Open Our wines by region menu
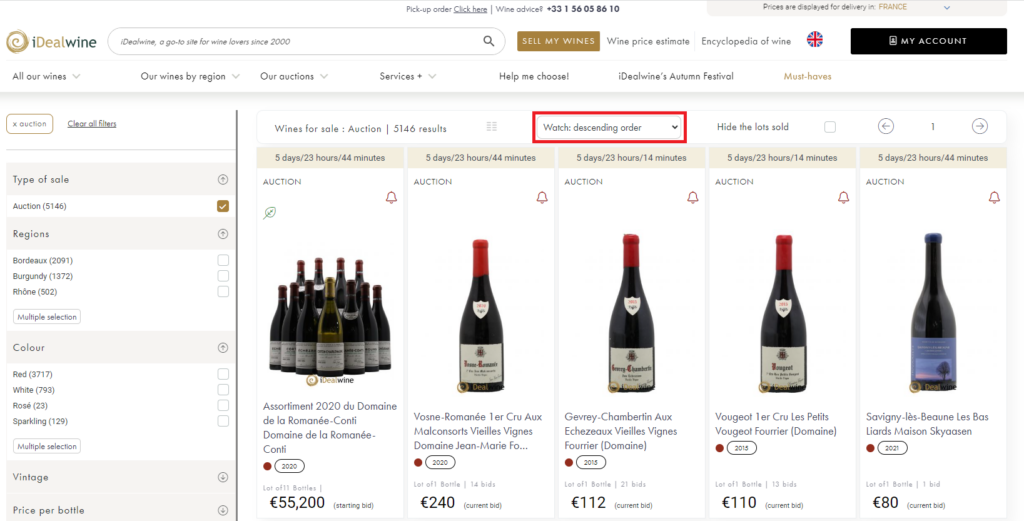Screen dimensions: 1024x521 pyautogui.click(x=190, y=76)
